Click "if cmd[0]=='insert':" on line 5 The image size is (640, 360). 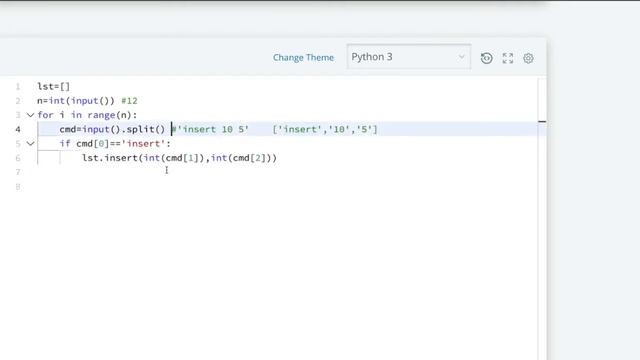[x=115, y=144]
